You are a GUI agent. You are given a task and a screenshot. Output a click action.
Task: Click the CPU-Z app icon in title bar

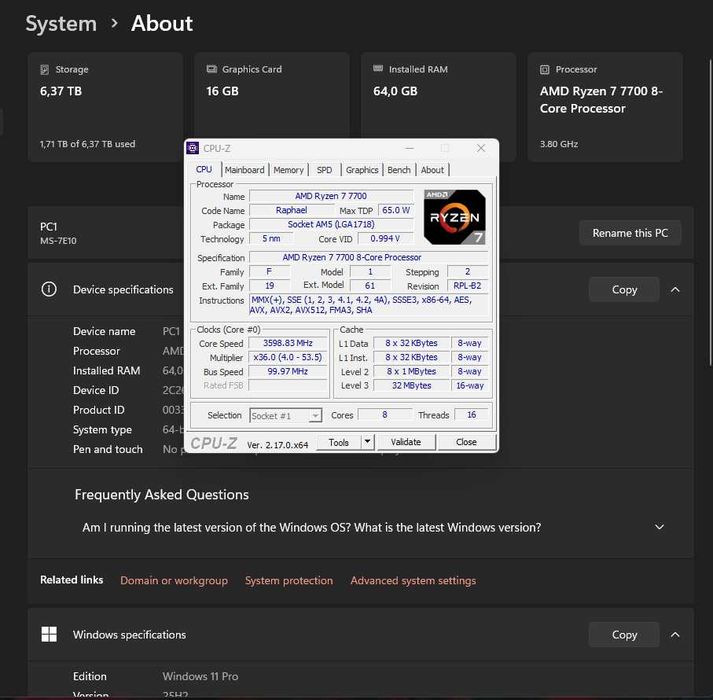coord(193,148)
